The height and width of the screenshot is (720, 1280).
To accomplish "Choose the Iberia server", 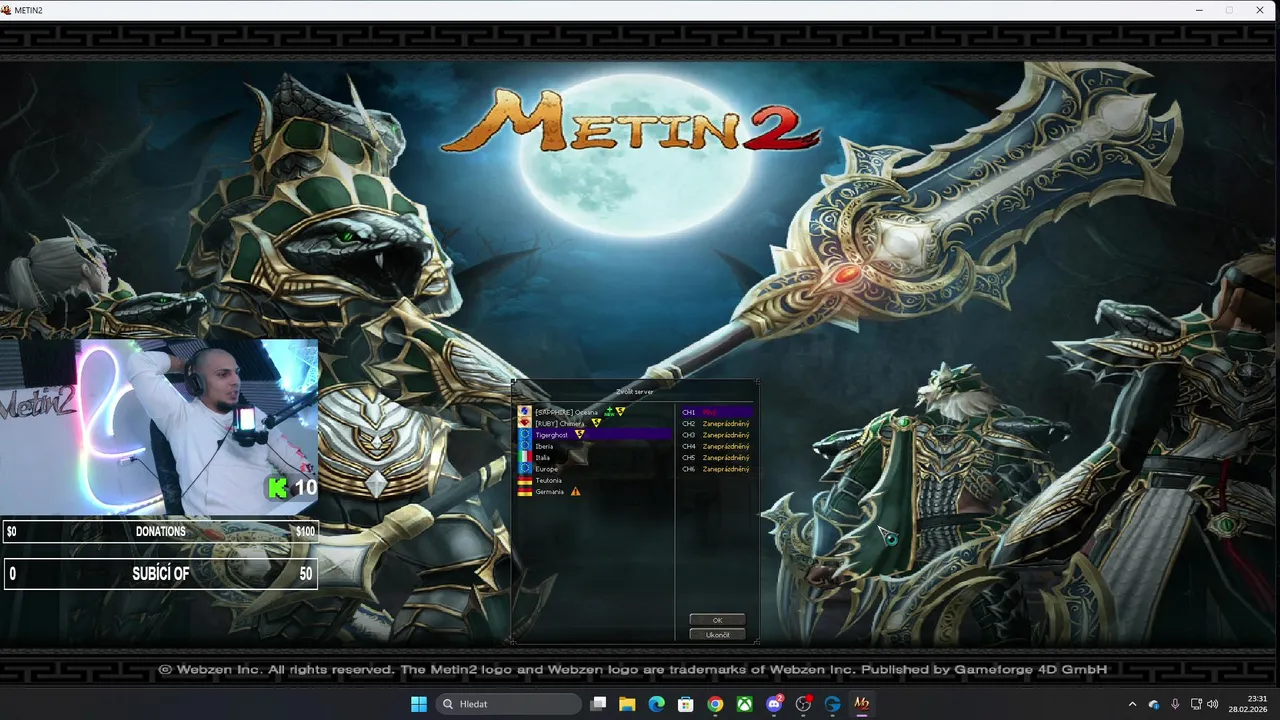I will 594,446.
